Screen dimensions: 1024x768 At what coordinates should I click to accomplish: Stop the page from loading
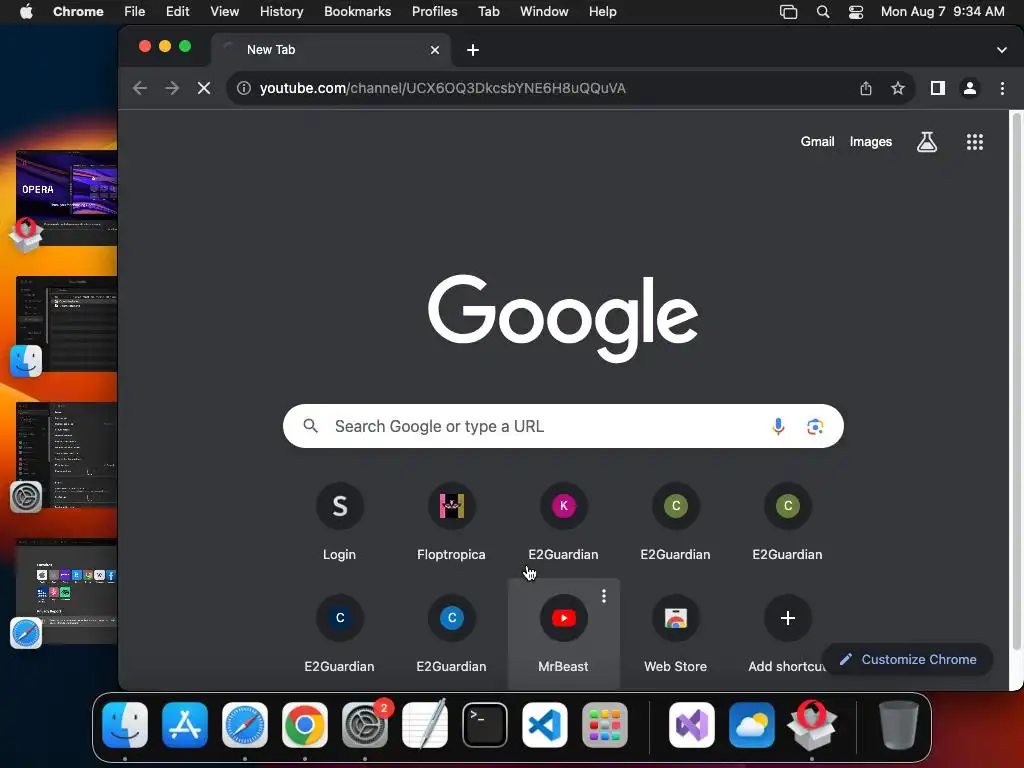[x=204, y=88]
